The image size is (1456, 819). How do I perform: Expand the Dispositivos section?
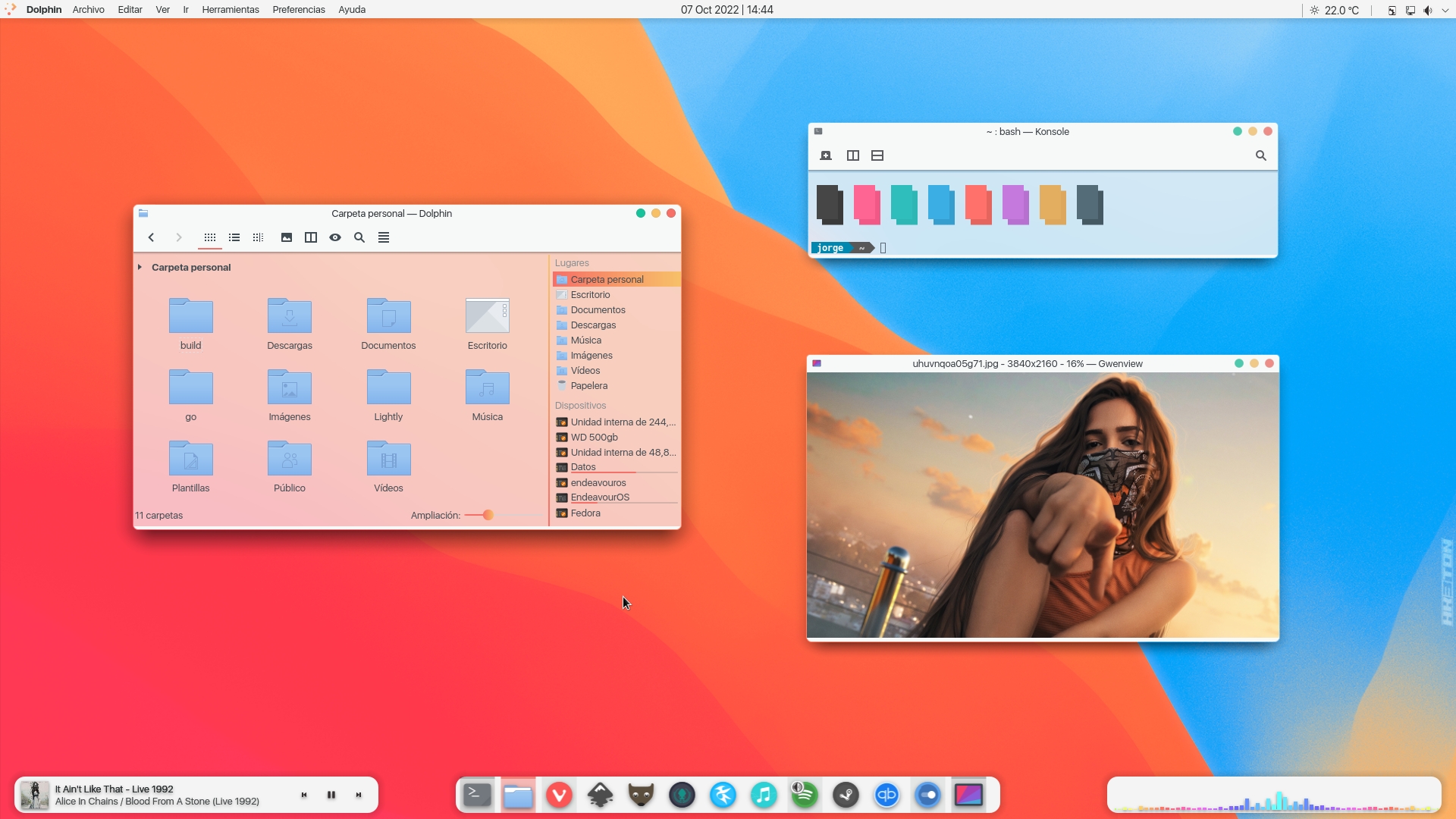[x=580, y=406]
